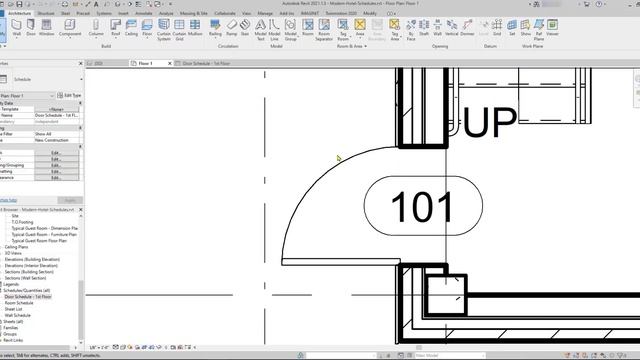The image size is (640, 360).
Task: Select the Area tool
Action: 360,27
